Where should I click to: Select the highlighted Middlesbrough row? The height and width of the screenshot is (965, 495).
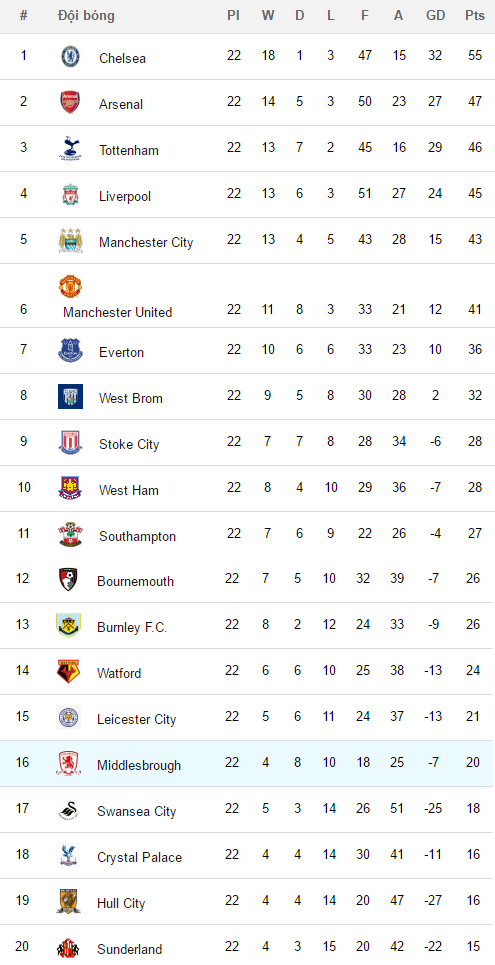click(248, 763)
